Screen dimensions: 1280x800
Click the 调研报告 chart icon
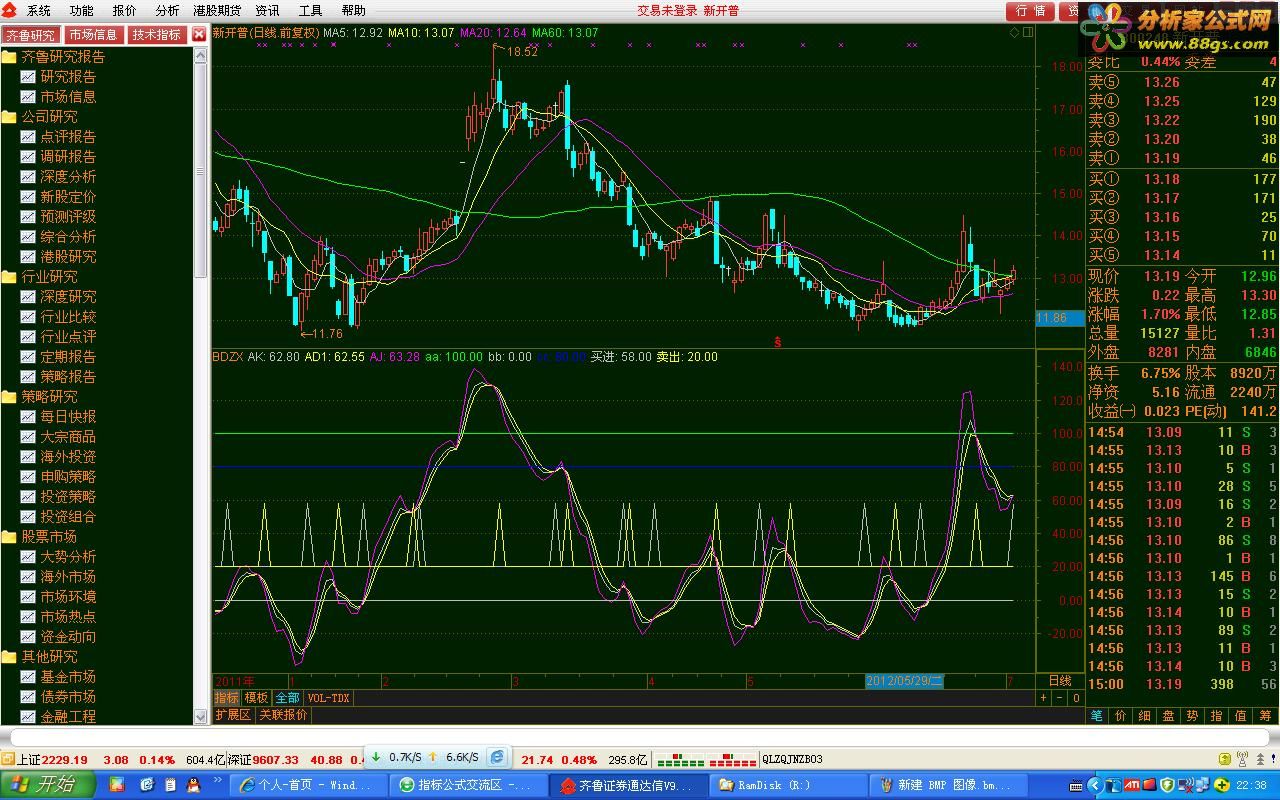pyautogui.click(x=28, y=157)
